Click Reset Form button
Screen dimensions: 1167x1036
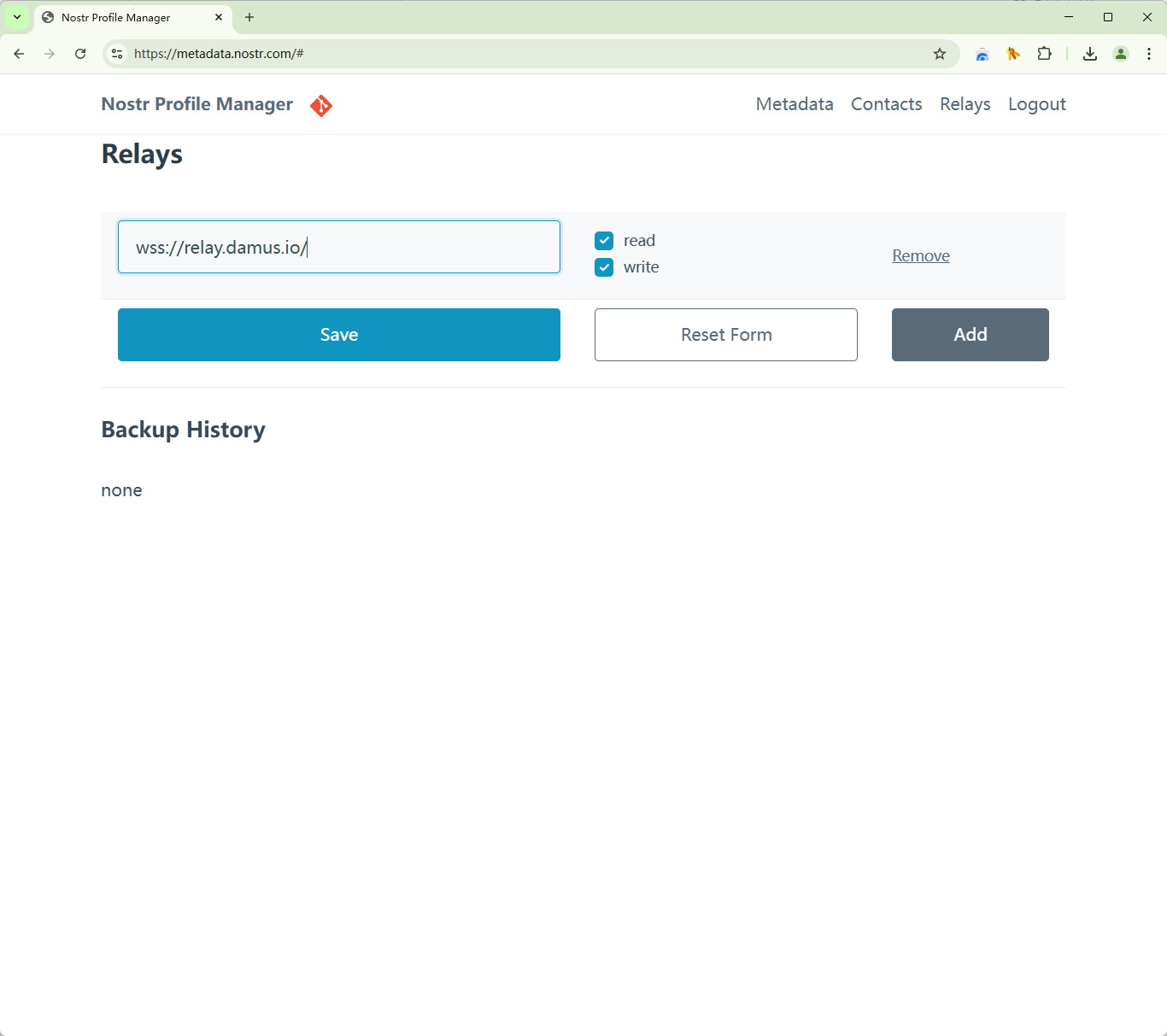click(x=725, y=335)
